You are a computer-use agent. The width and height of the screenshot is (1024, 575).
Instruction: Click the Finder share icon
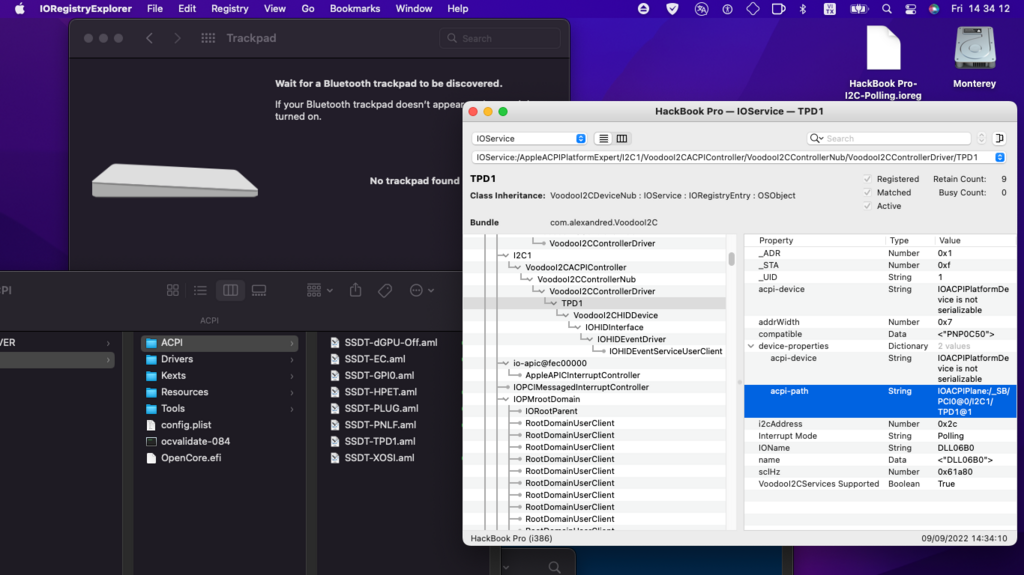(x=355, y=290)
